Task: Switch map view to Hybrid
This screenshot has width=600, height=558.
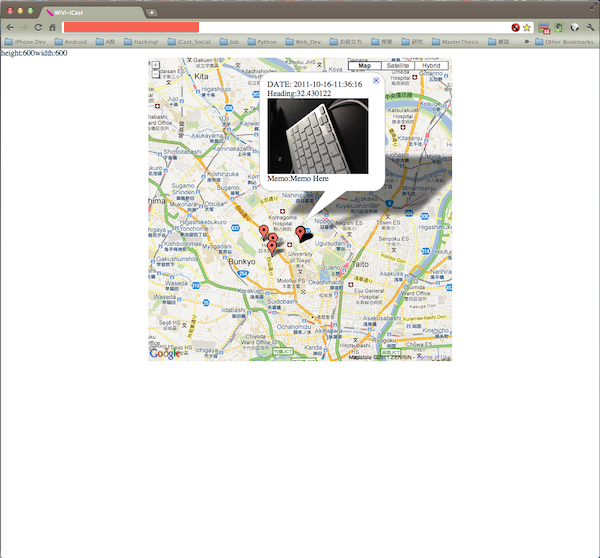Action: coord(431,65)
